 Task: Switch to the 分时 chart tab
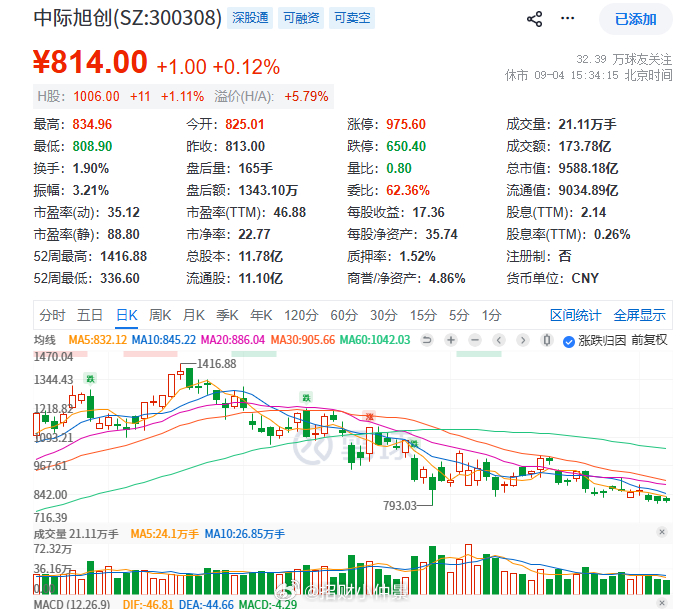[52, 315]
